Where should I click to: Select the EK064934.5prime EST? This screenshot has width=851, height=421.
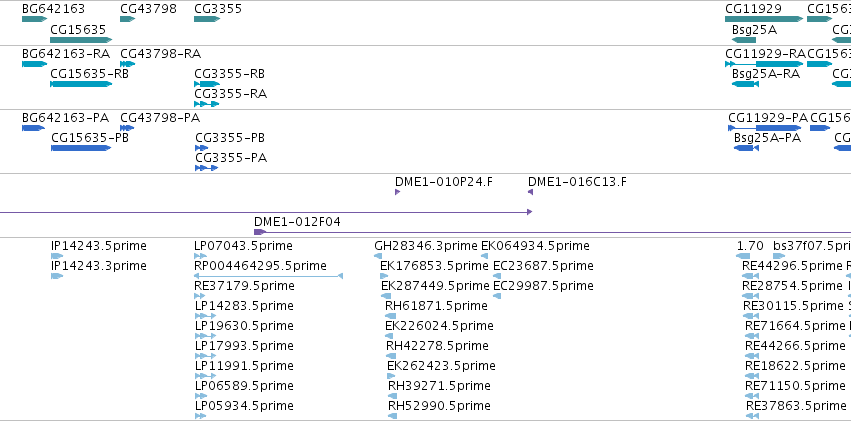coord(485,256)
